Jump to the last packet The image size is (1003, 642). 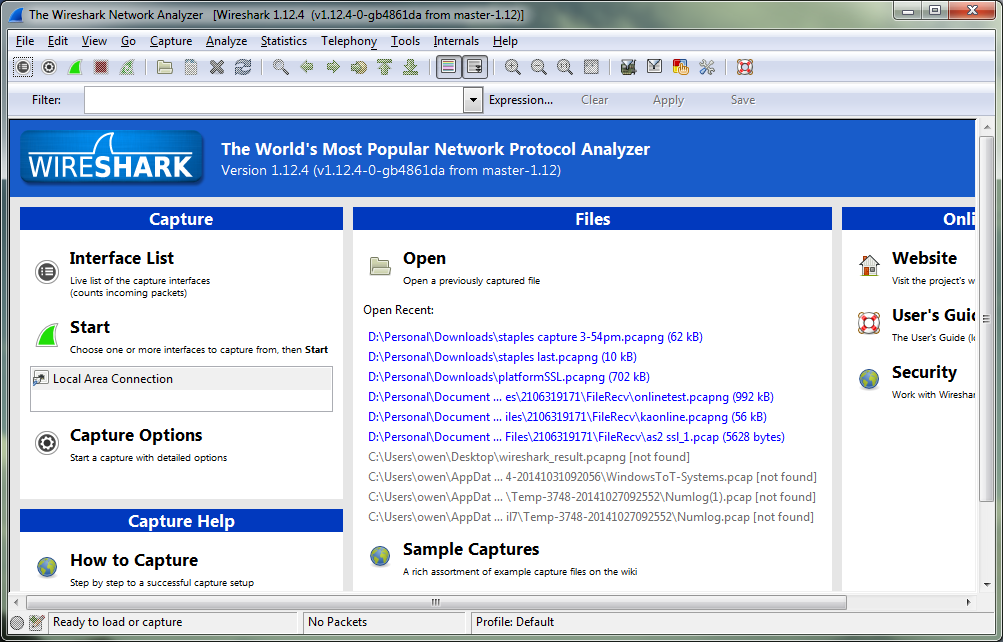point(411,67)
